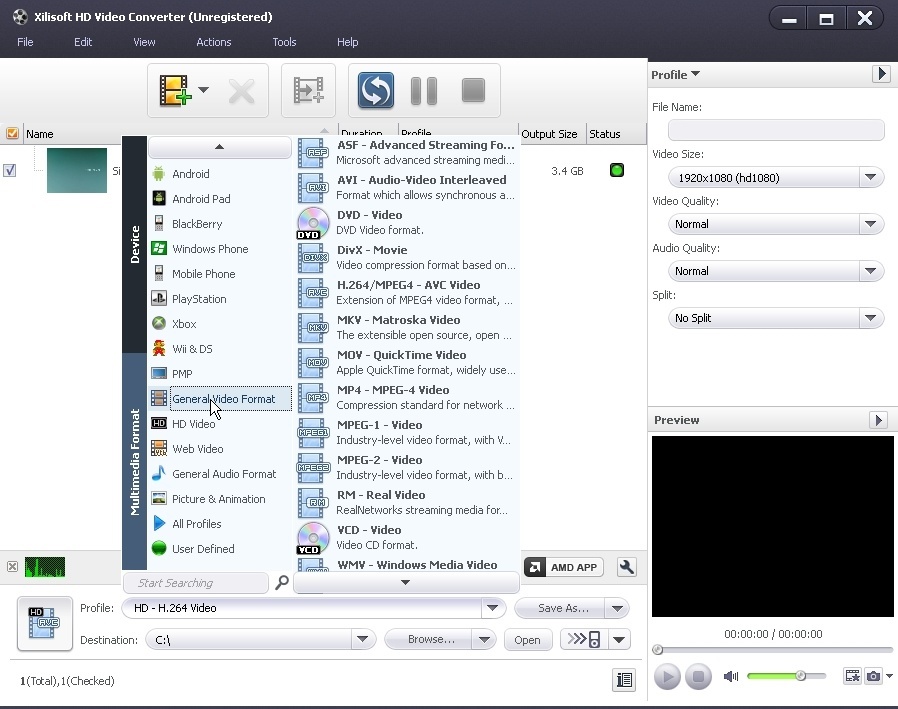Take a snapshot with the camera icon
Viewport: 898px width, 709px height.
pos(872,676)
